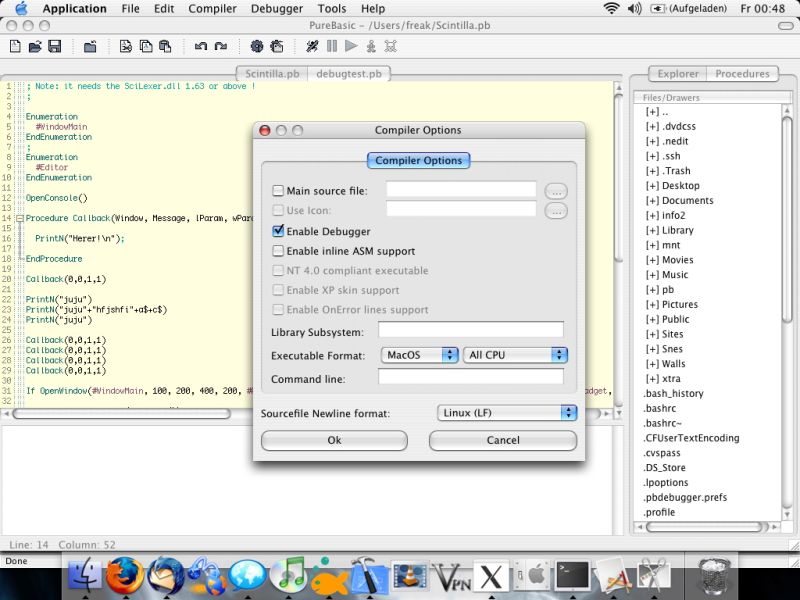The height and width of the screenshot is (600, 800).
Task: Open the Debugger menu
Action: [277, 9]
